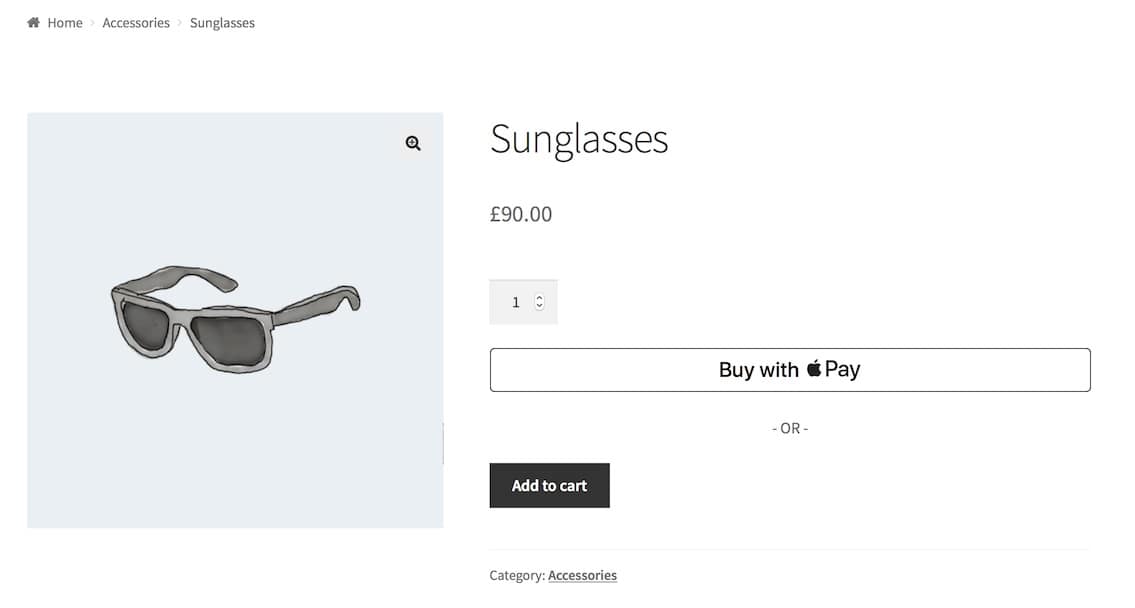
Task: Click the chevron after Home breadcrumb
Action: (x=92, y=22)
